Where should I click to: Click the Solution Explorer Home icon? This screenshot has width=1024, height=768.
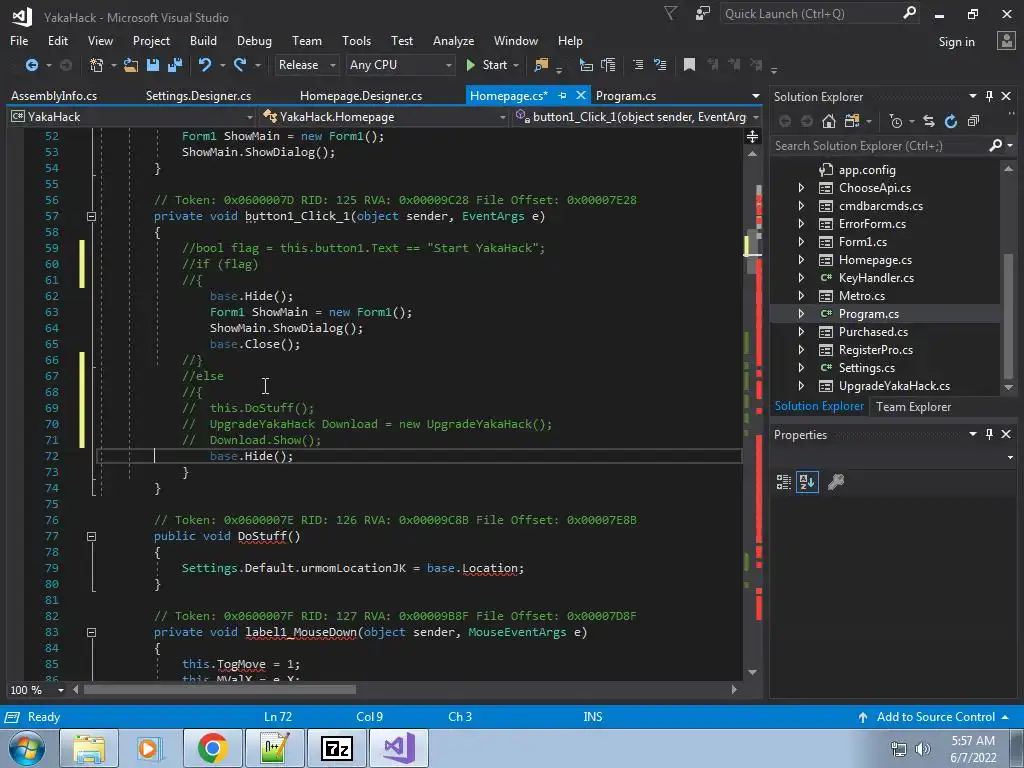point(829,121)
